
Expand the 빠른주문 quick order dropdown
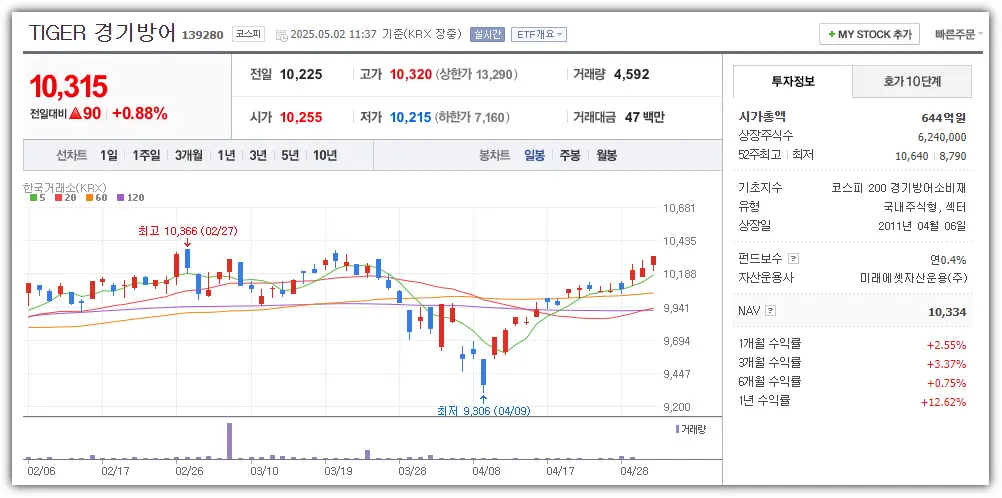click(960, 34)
